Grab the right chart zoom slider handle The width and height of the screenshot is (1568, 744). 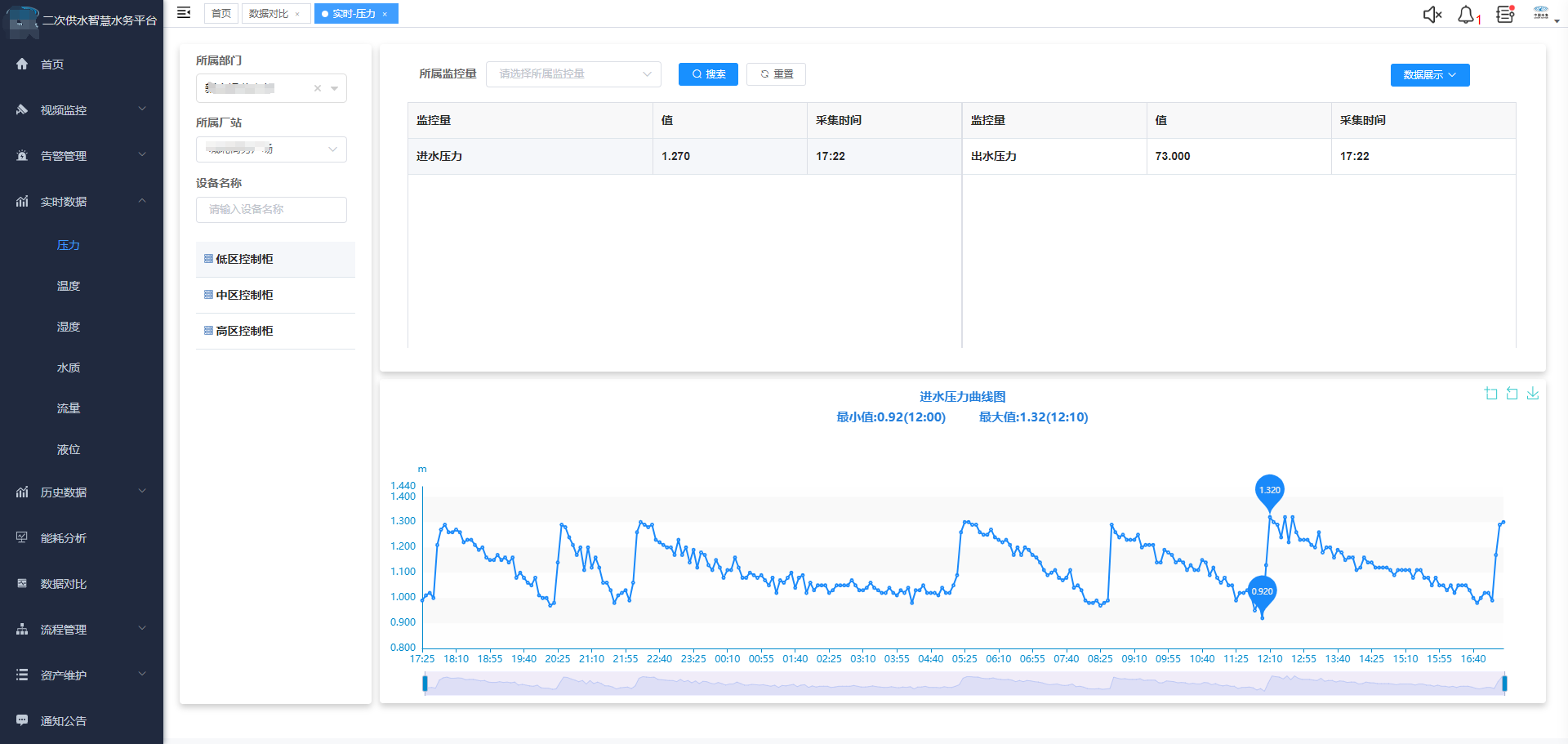click(1504, 684)
